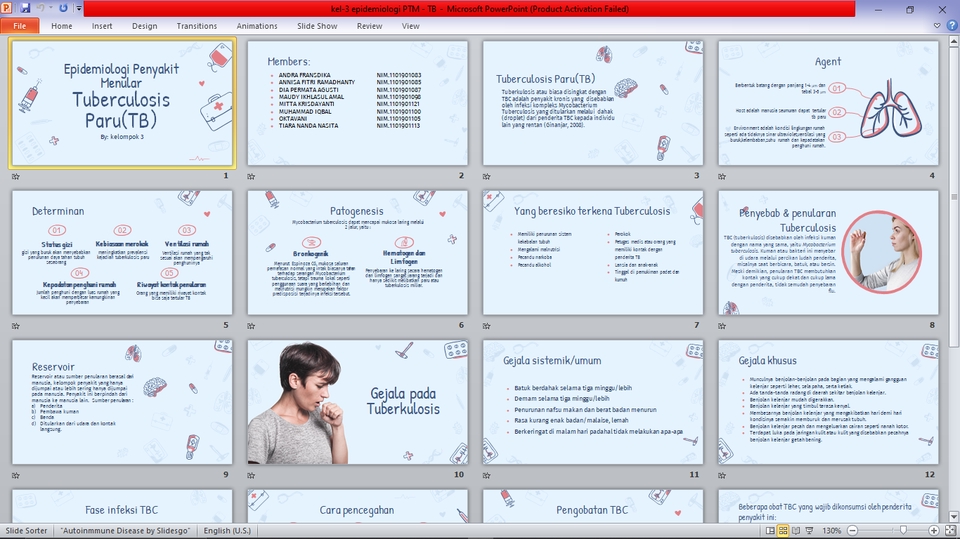The height and width of the screenshot is (539, 960).
Task: Preview animation star under slide 12
Action: 722,475
